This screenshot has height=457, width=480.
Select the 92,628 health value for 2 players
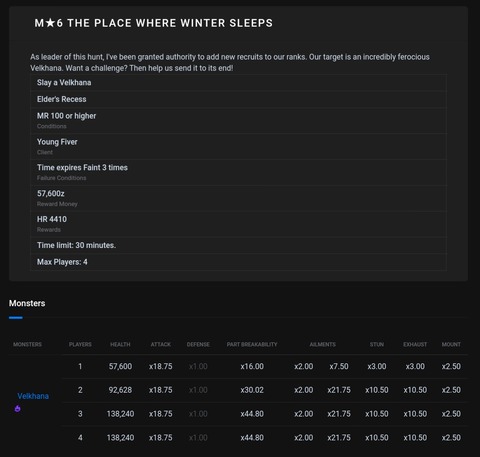point(120,390)
